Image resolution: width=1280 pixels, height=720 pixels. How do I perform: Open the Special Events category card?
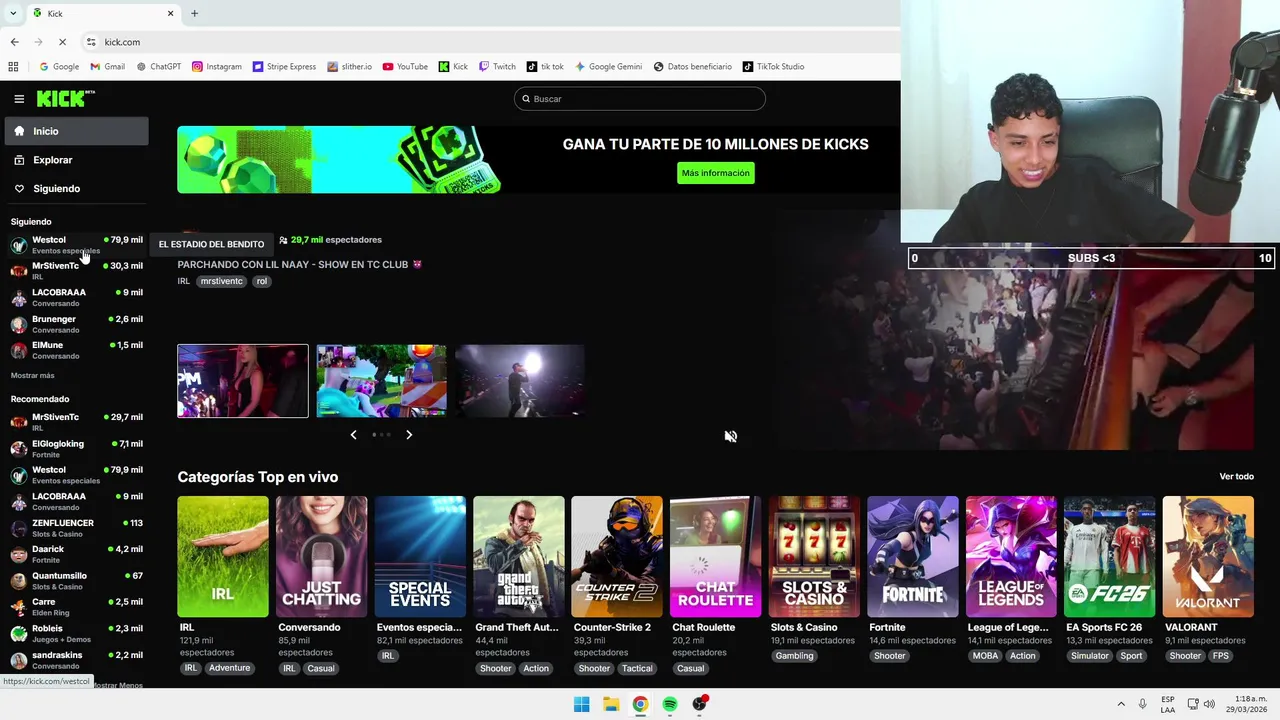(x=420, y=557)
